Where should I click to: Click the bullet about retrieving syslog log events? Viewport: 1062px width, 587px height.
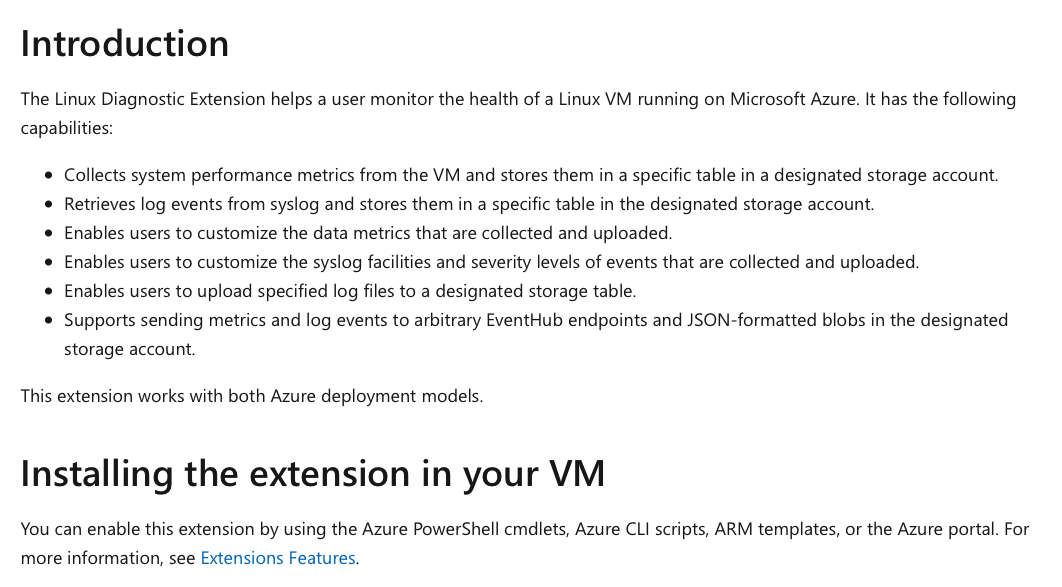468,204
